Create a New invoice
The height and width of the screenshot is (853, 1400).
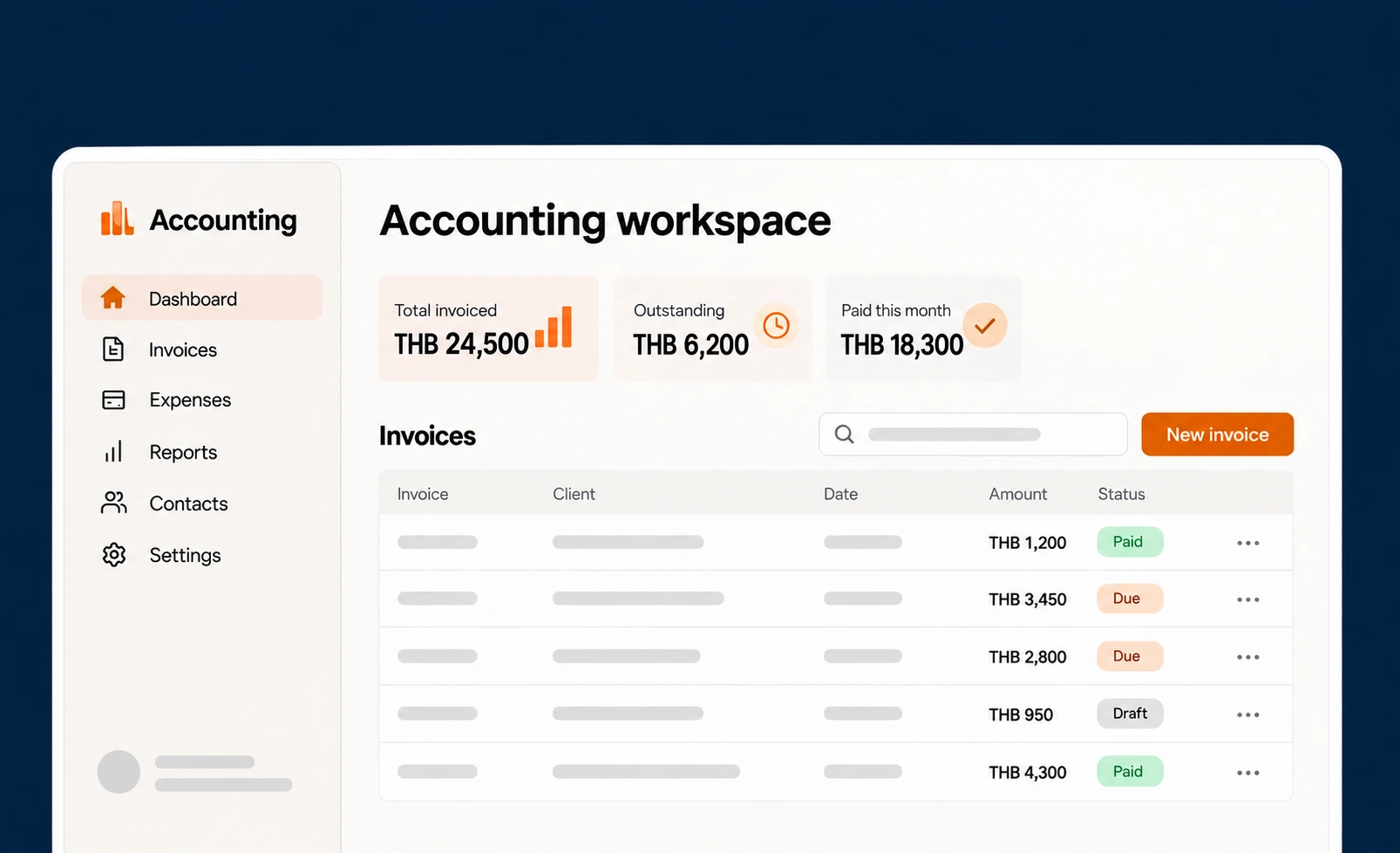1217,434
